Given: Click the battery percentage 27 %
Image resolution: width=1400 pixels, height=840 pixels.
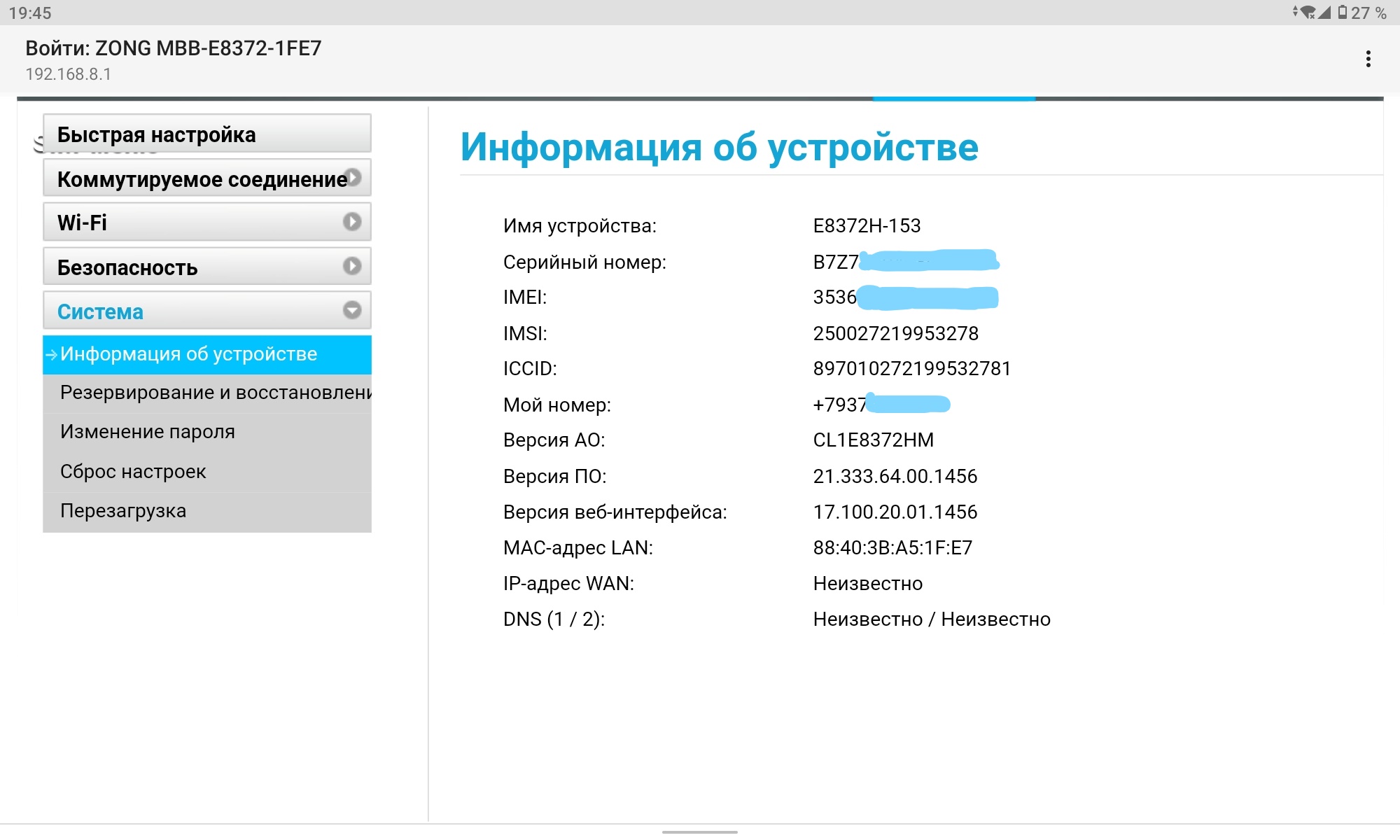Looking at the screenshot, I should point(1368,13).
